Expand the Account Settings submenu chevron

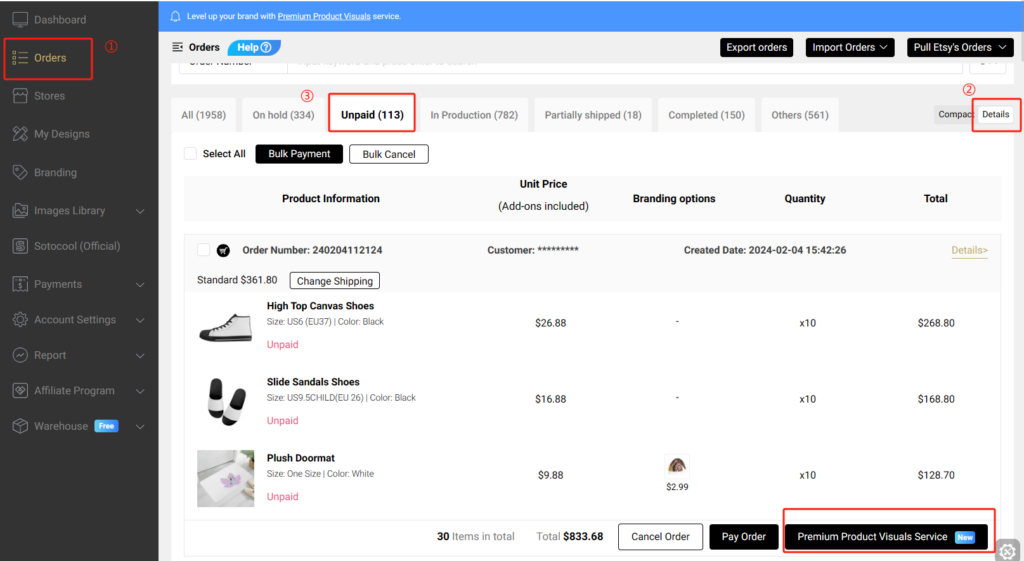140,320
